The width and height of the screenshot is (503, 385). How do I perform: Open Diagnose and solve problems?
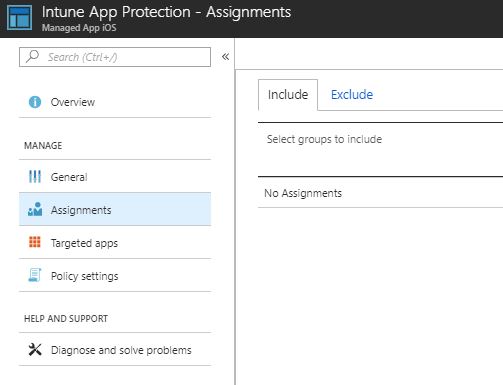[115, 350]
